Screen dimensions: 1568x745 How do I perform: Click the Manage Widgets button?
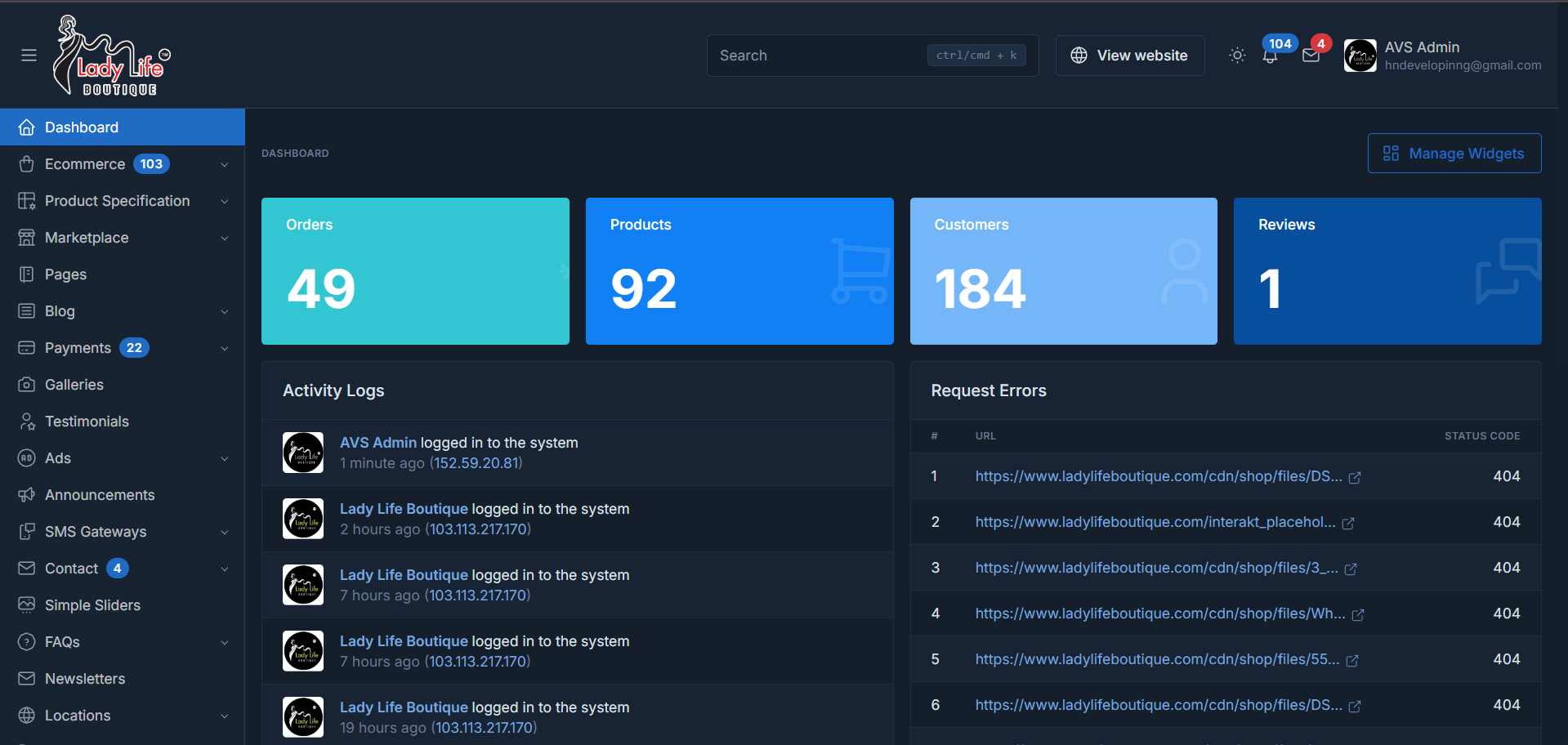click(1454, 154)
